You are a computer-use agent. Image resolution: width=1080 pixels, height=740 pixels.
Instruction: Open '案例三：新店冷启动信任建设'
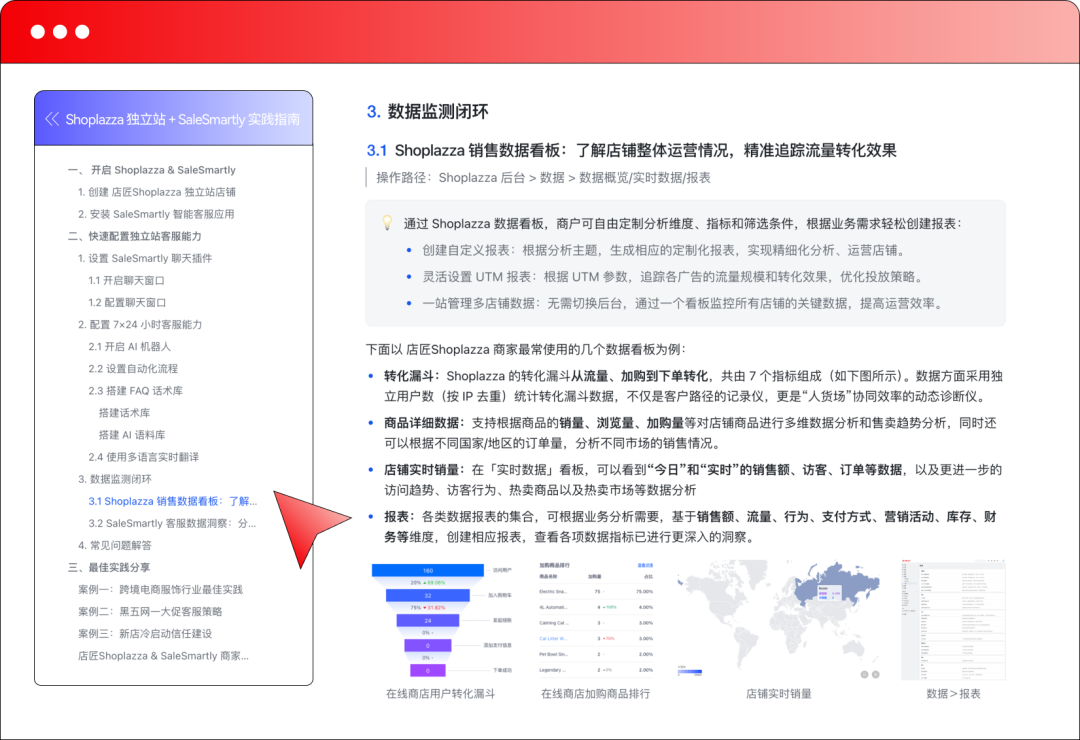(x=145, y=633)
